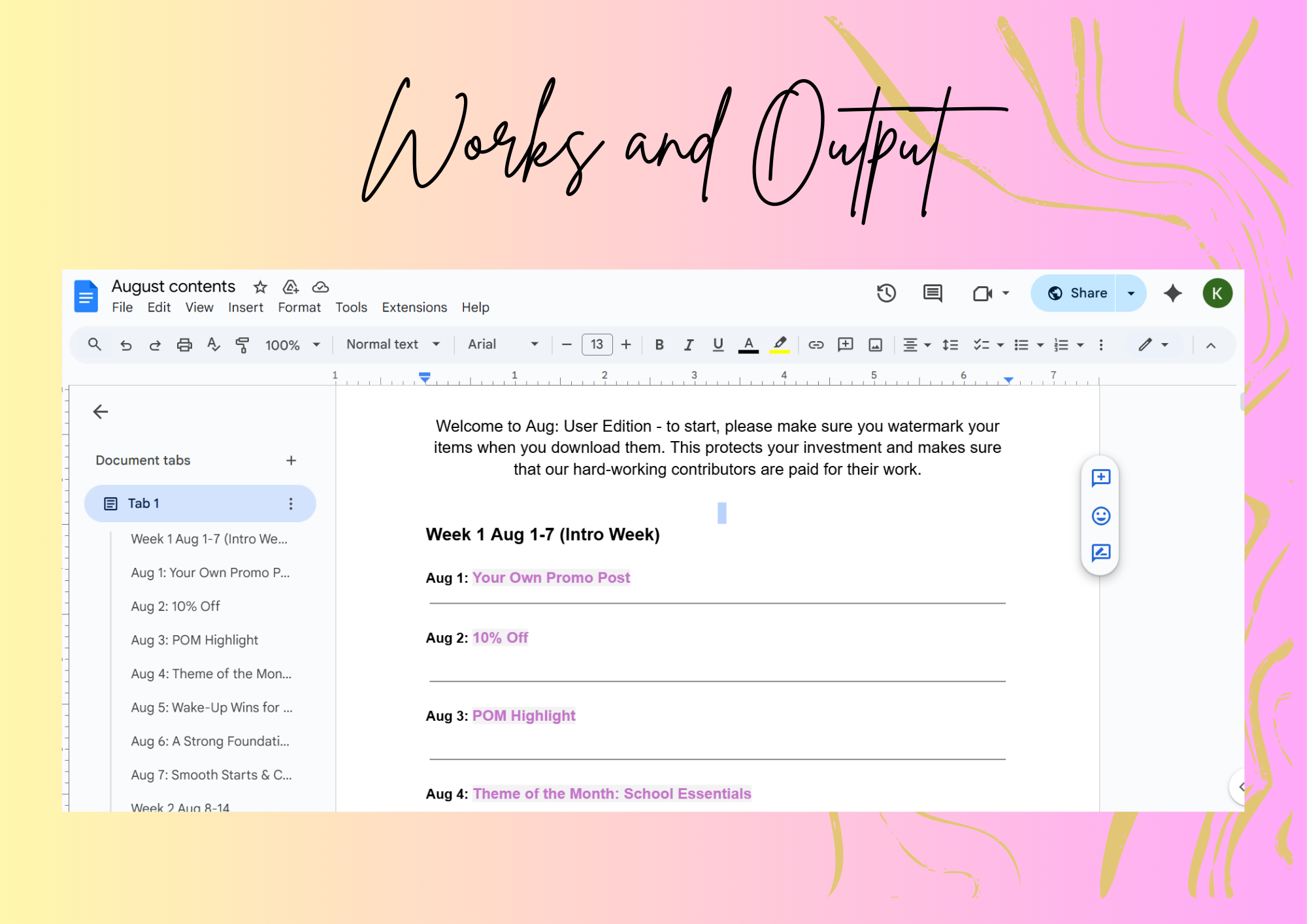Click the insert image icon
Viewport: 1307px width, 924px height.
pos(875,344)
